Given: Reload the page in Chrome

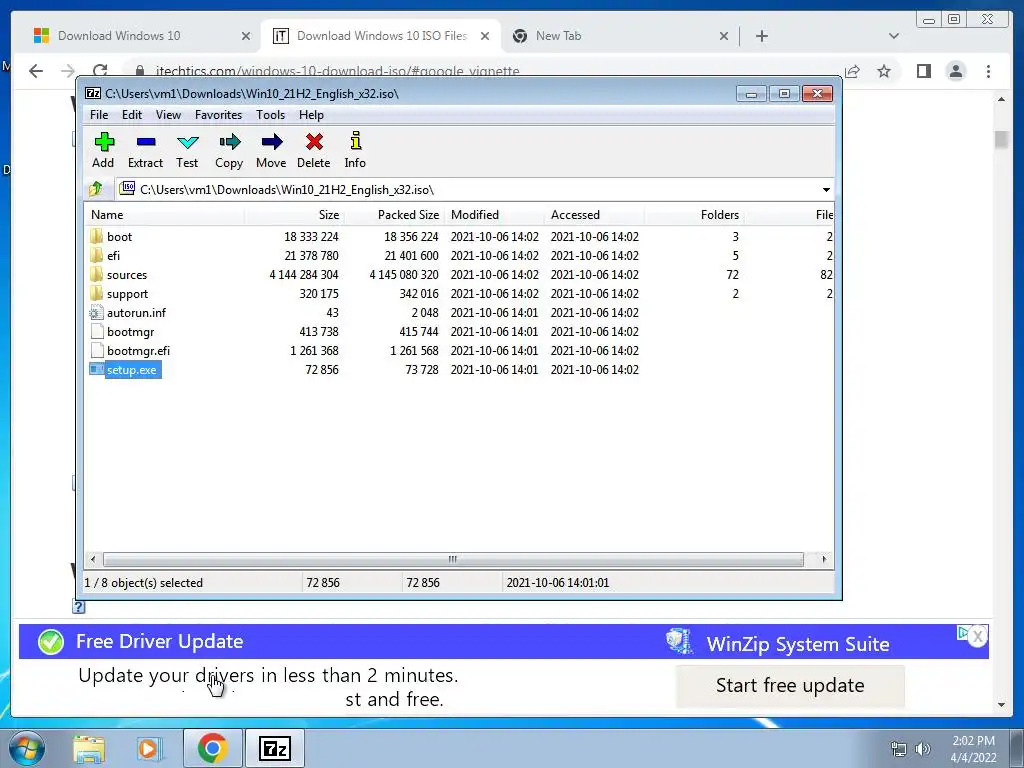Looking at the screenshot, I should tap(100, 71).
